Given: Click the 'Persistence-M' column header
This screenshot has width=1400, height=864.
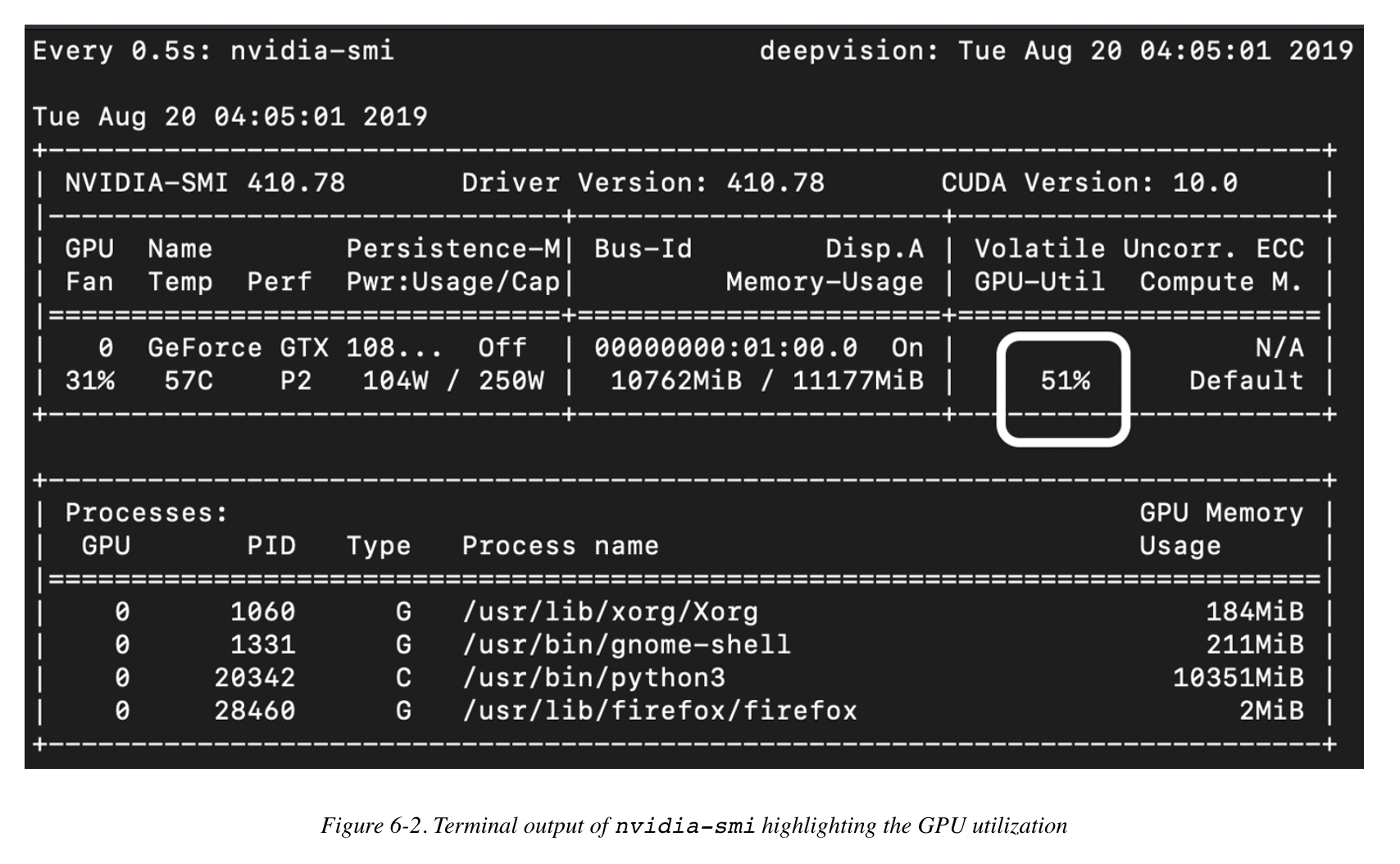Looking at the screenshot, I should tap(453, 248).
